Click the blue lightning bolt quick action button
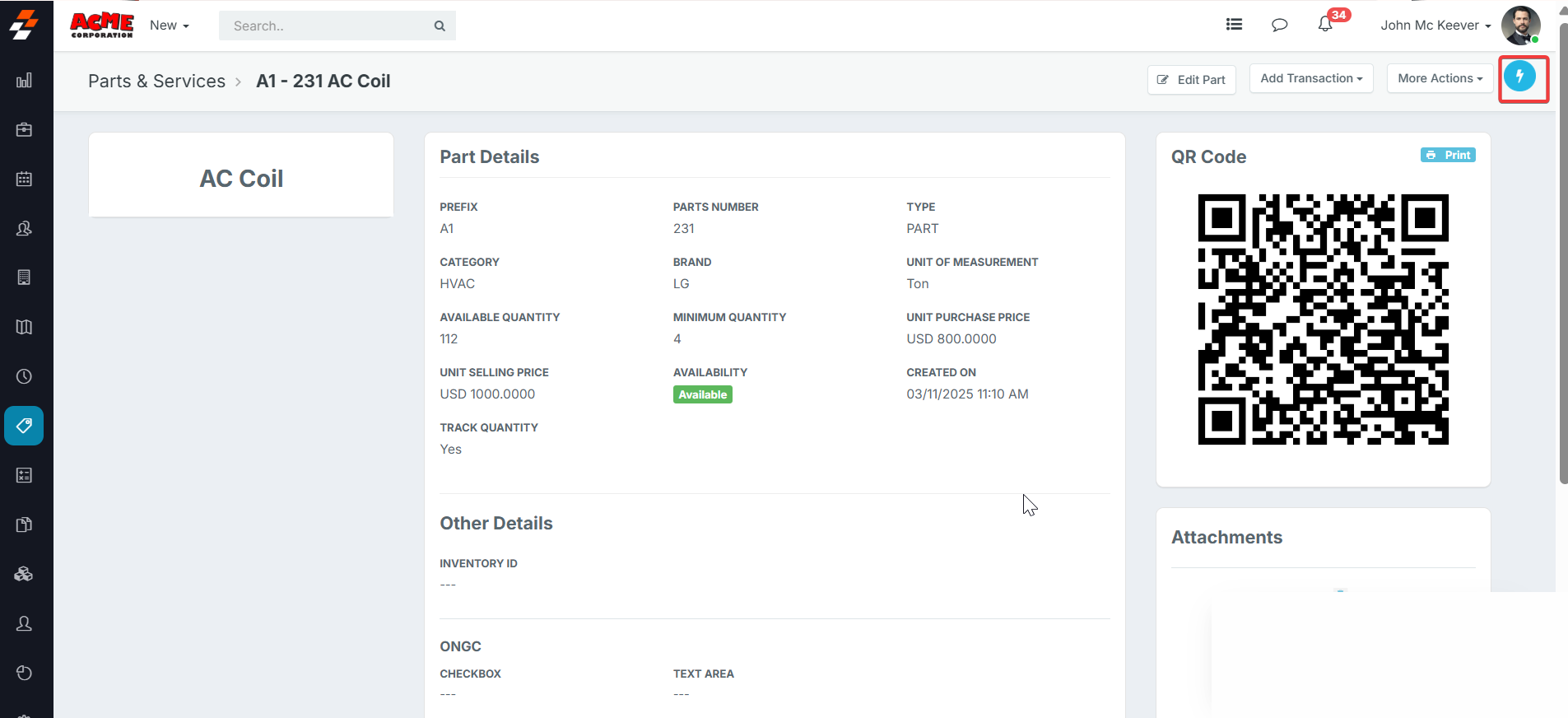Image resolution: width=1568 pixels, height=718 pixels. point(1519,77)
